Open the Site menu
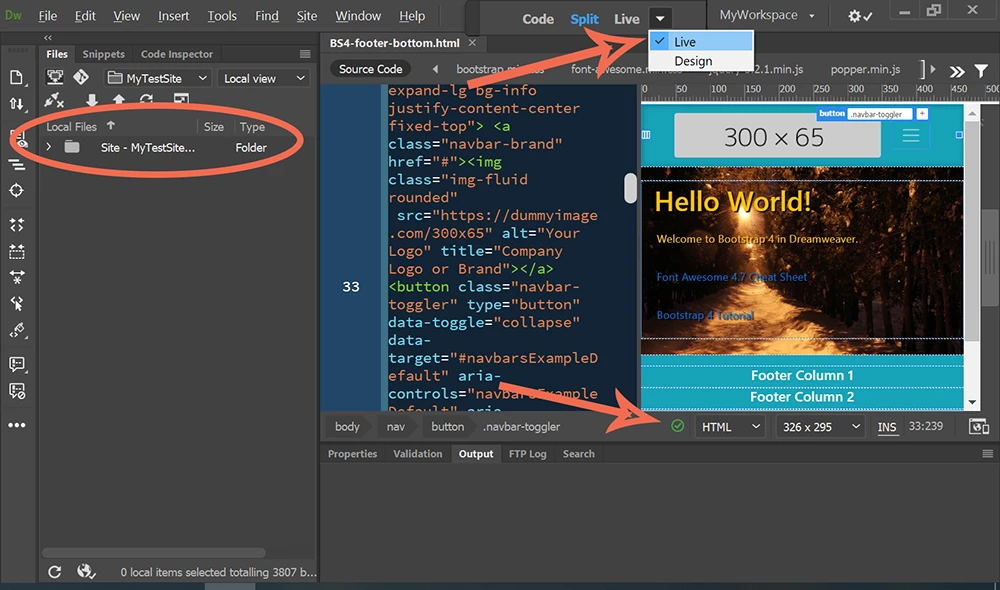Screen dimensions: 1000x590 pos(307,16)
